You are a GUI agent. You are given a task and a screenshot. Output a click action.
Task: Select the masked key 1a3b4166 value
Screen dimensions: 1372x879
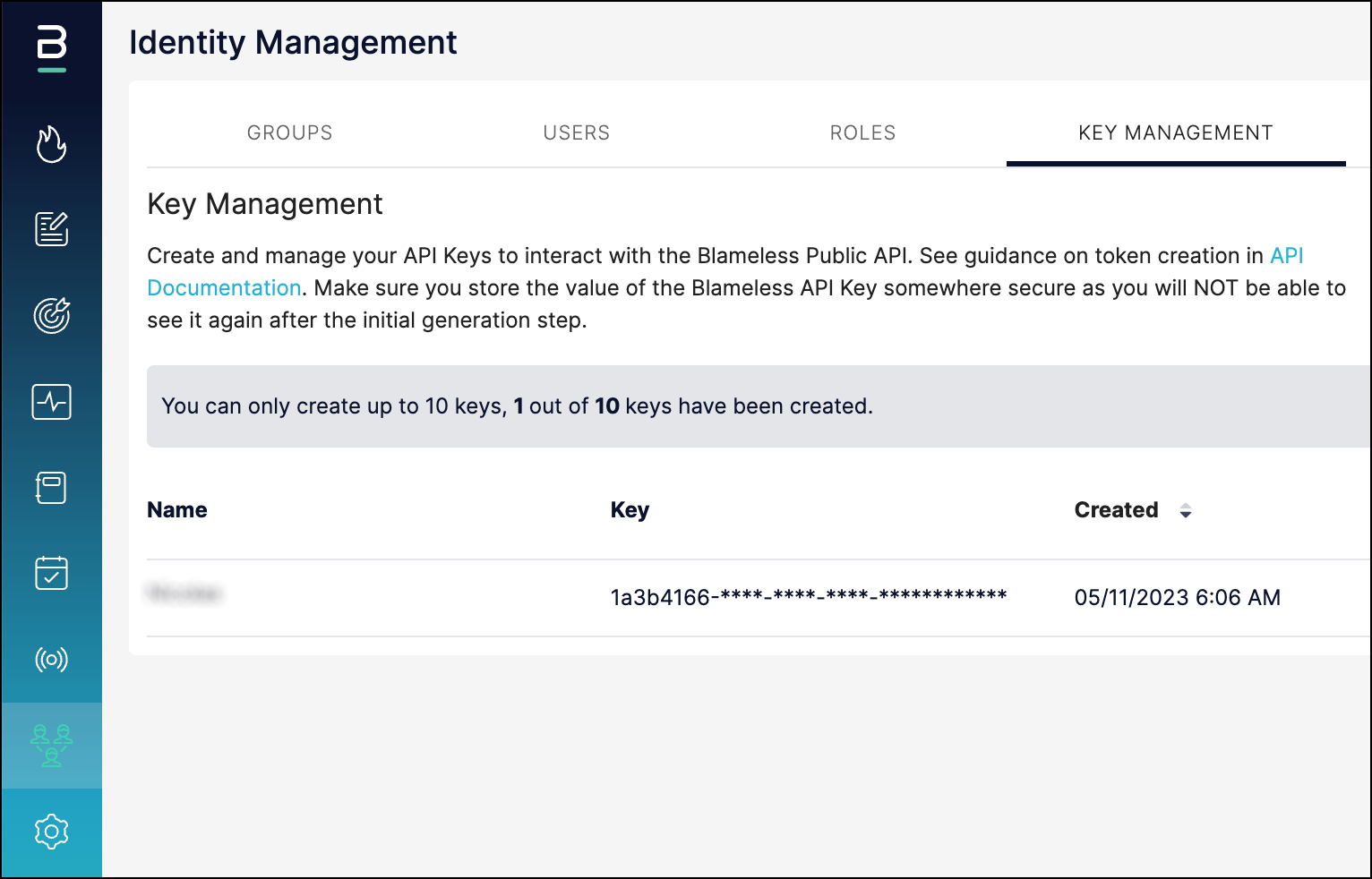point(809,597)
